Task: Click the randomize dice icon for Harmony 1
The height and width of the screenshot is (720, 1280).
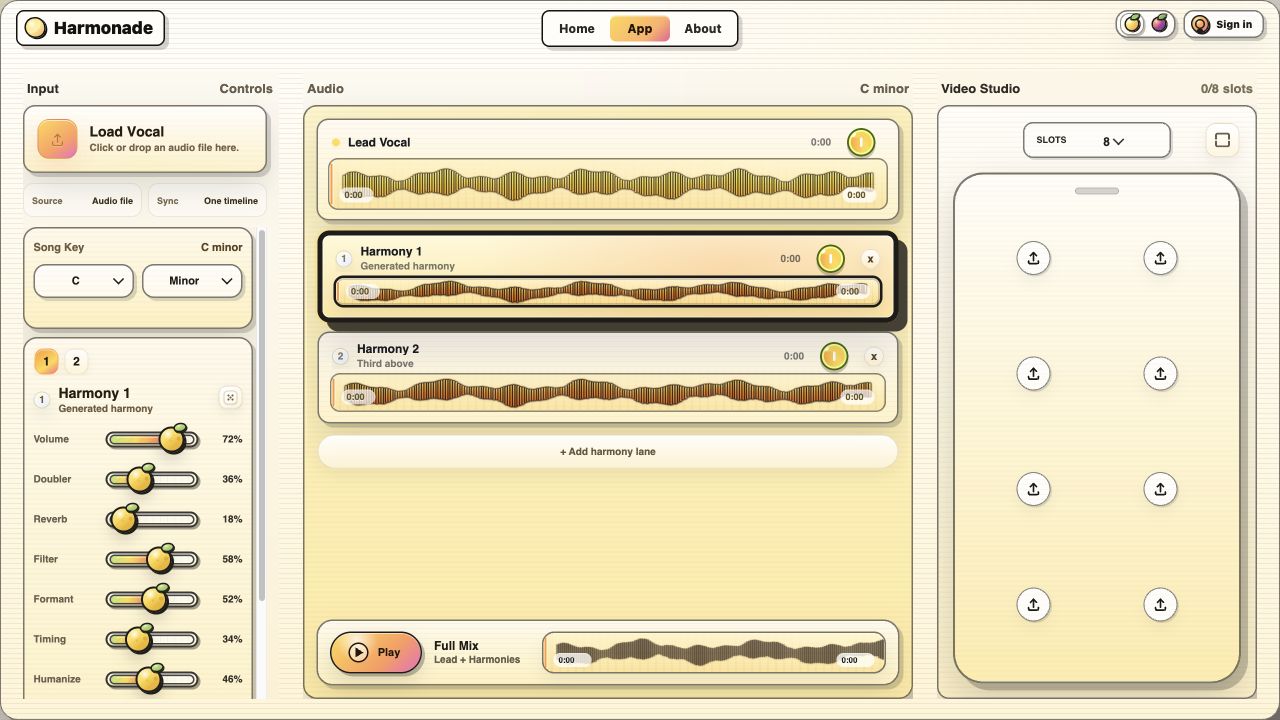Action: (230, 398)
